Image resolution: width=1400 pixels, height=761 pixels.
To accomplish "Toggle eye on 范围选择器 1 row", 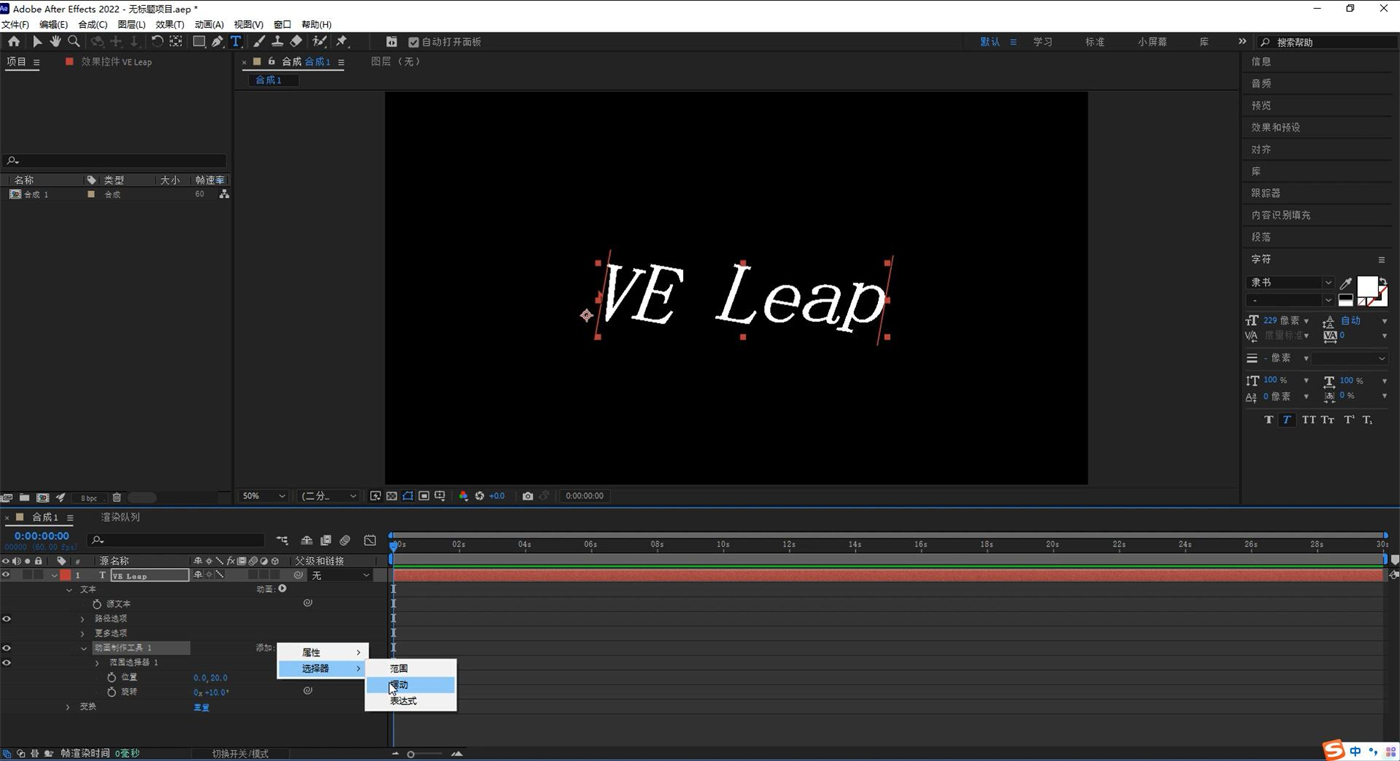I will coord(6,663).
